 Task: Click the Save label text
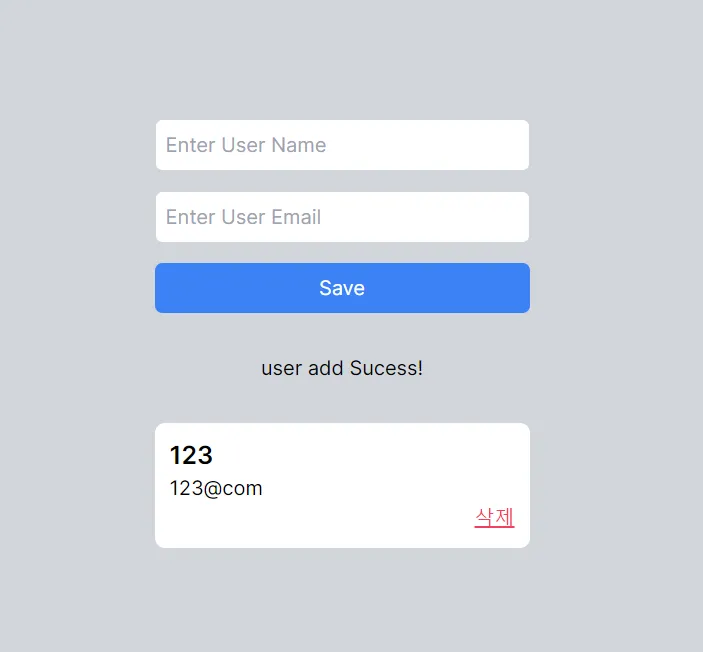pos(342,288)
